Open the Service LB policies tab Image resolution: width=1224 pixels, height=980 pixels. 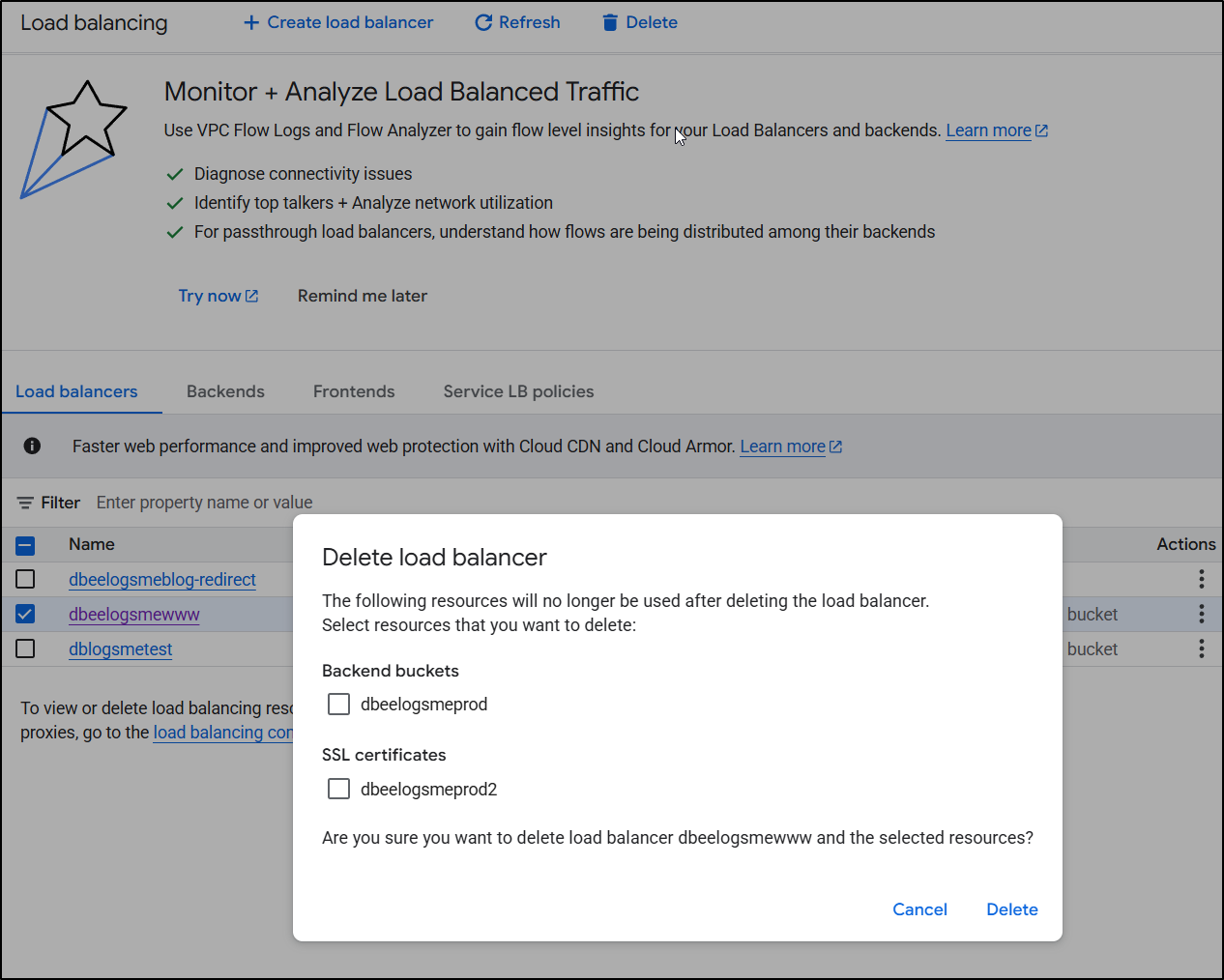(518, 391)
